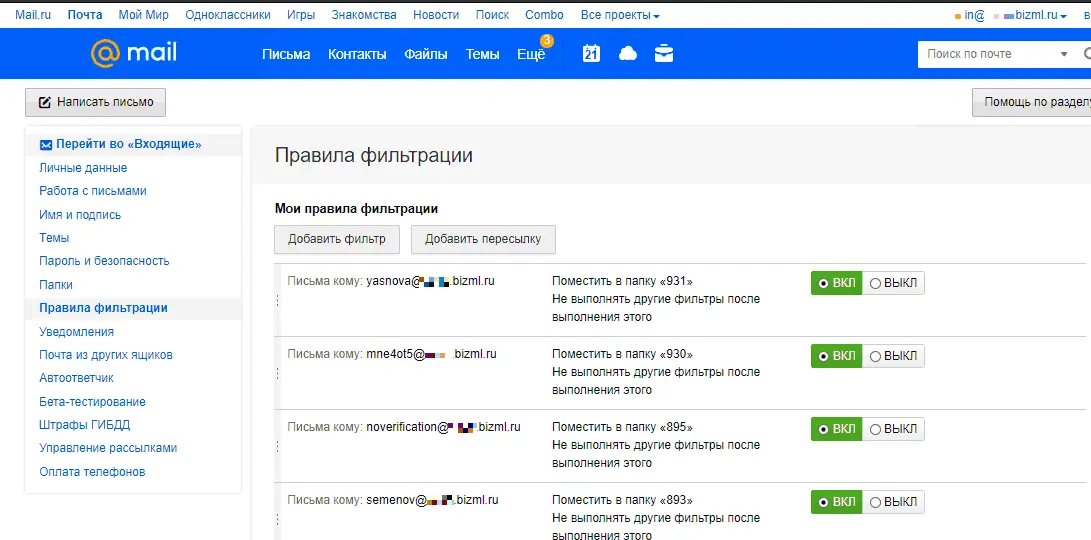Open Знакомства link

(364, 15)
